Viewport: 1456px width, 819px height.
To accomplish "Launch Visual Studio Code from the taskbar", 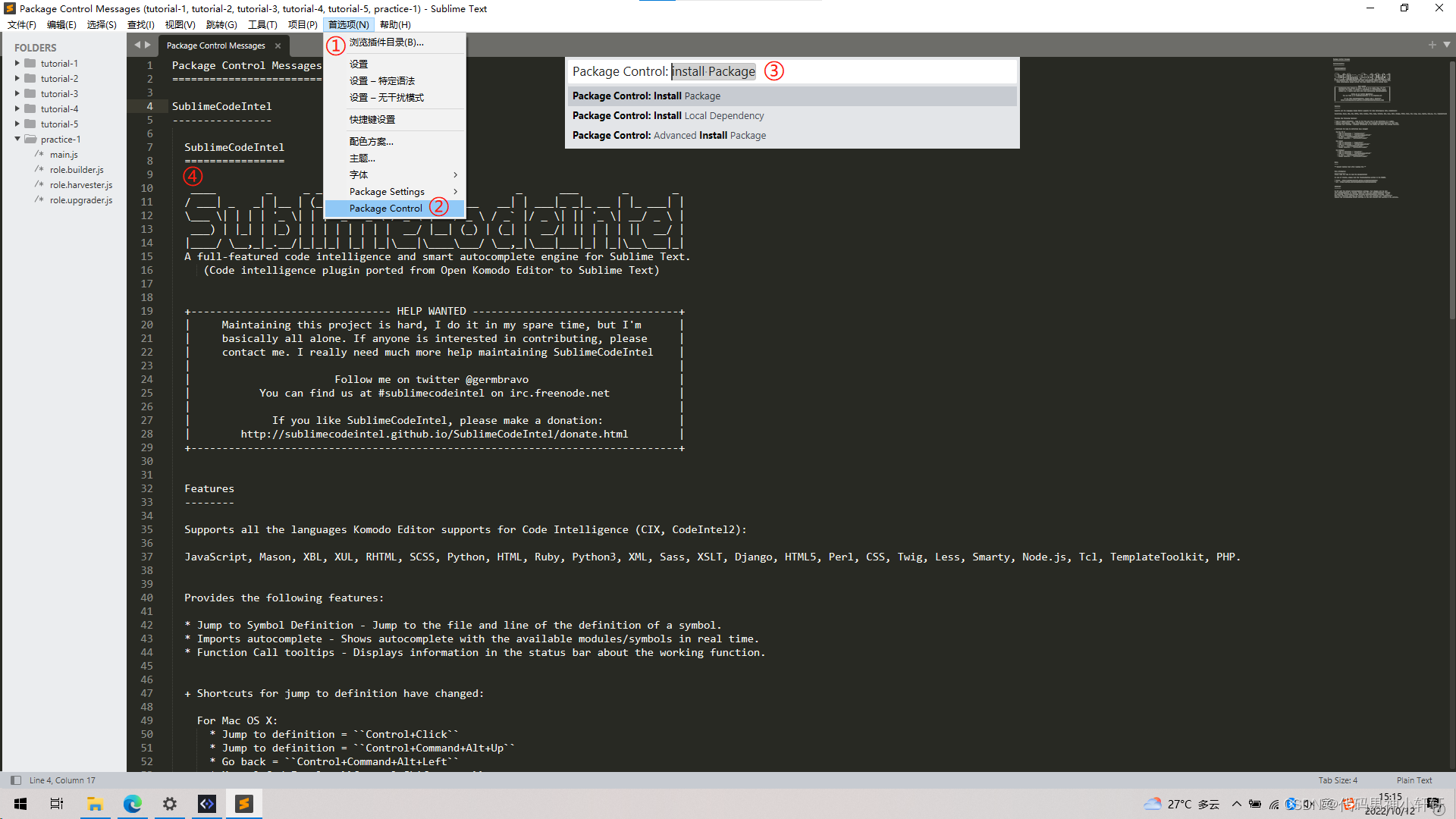I will (206, 804).
